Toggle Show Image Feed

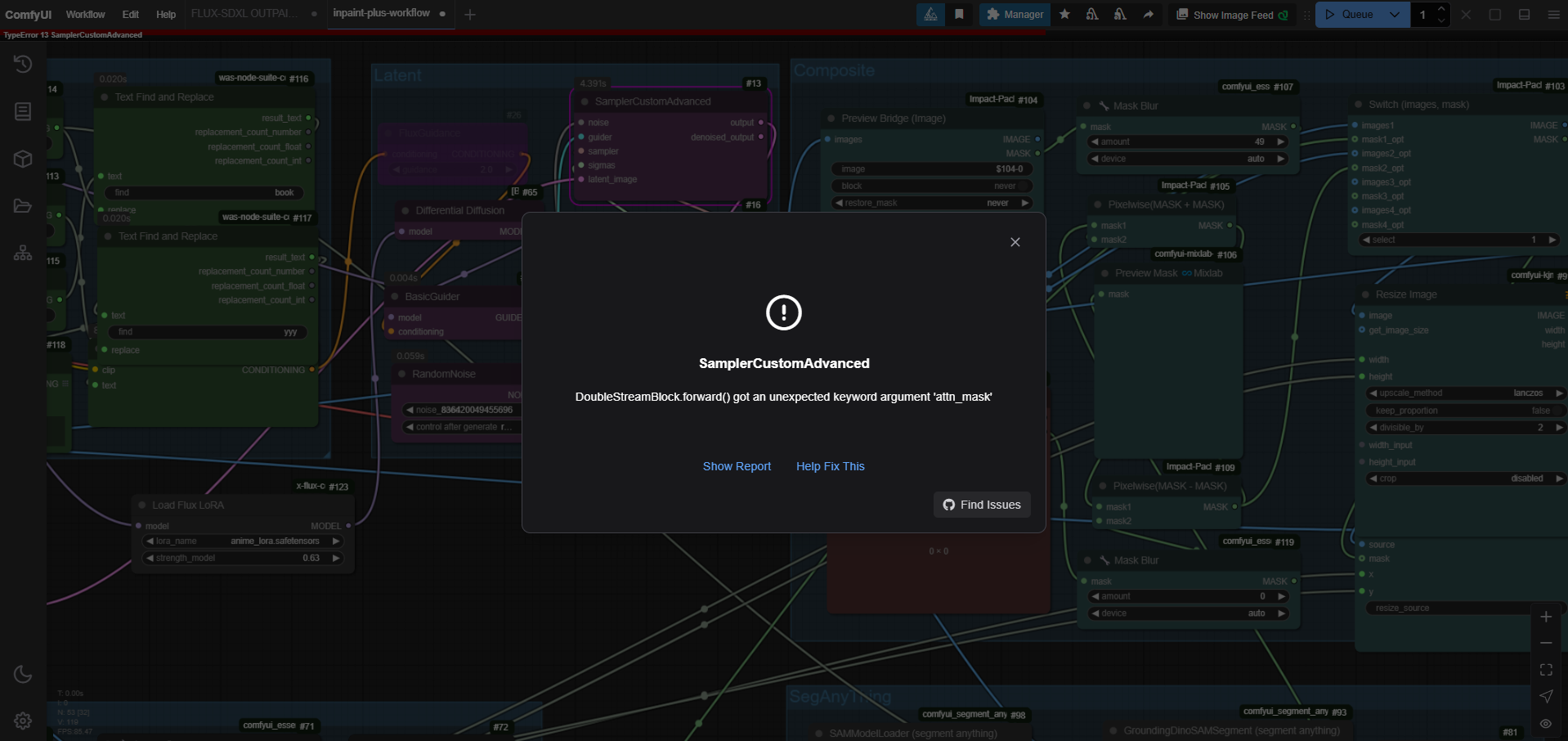click(x=1232, y=15)
